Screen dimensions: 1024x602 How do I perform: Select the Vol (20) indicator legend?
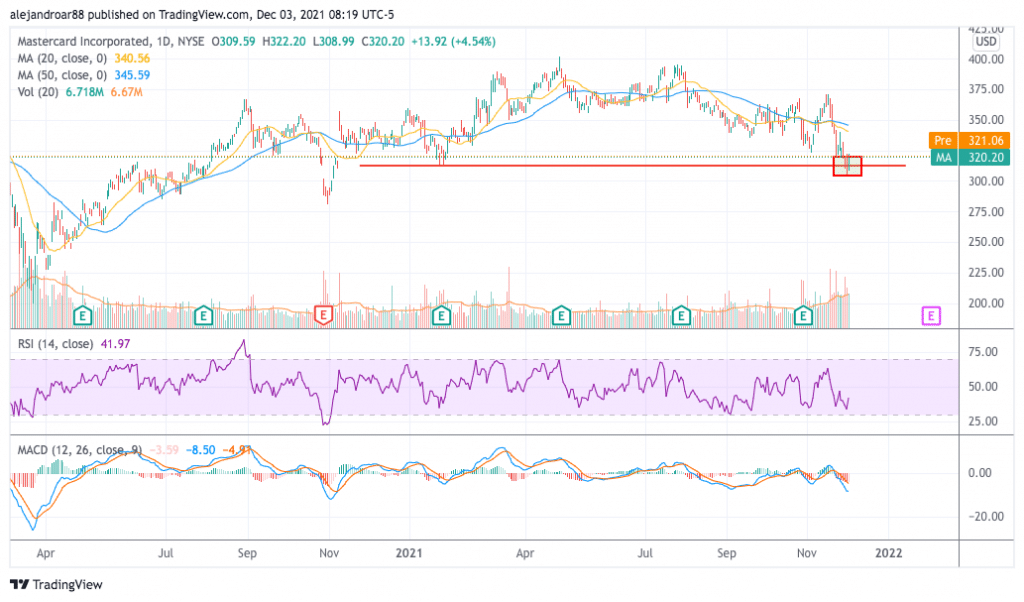[x=38, y=92]
